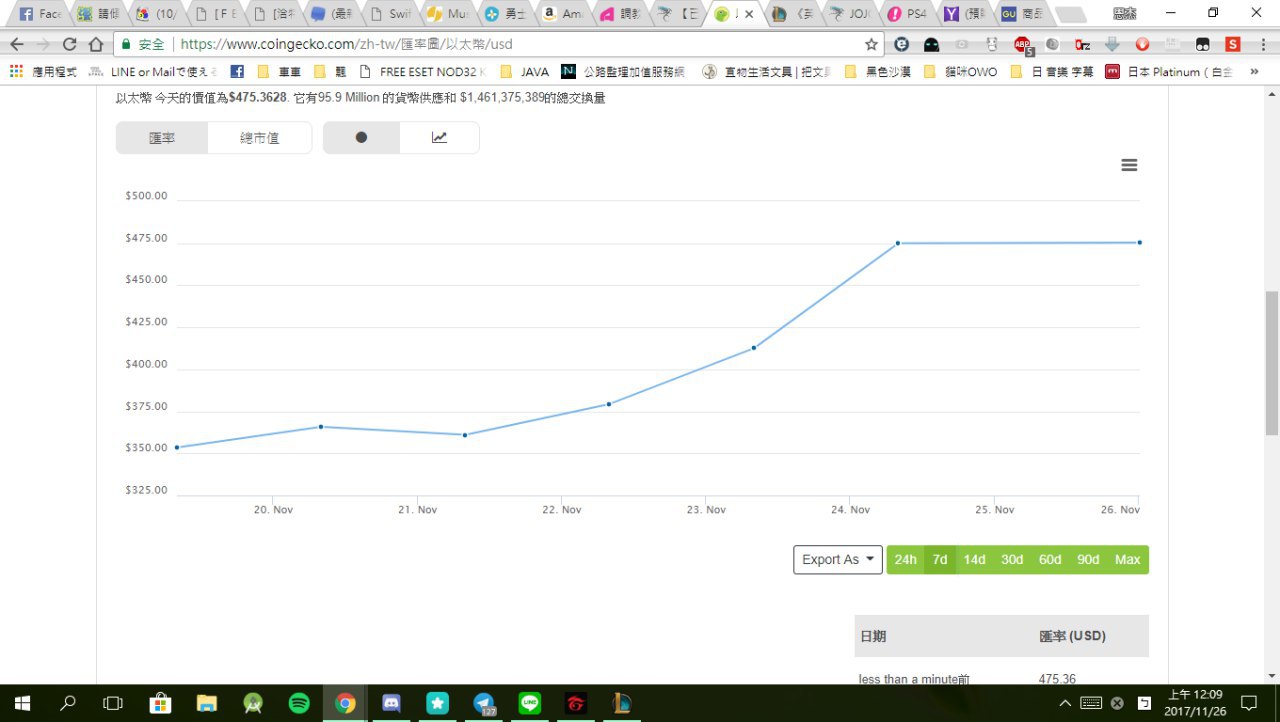This screenshot has width=1280, height=722.
Task: Select the 24h time range
Action: (905, 560)
